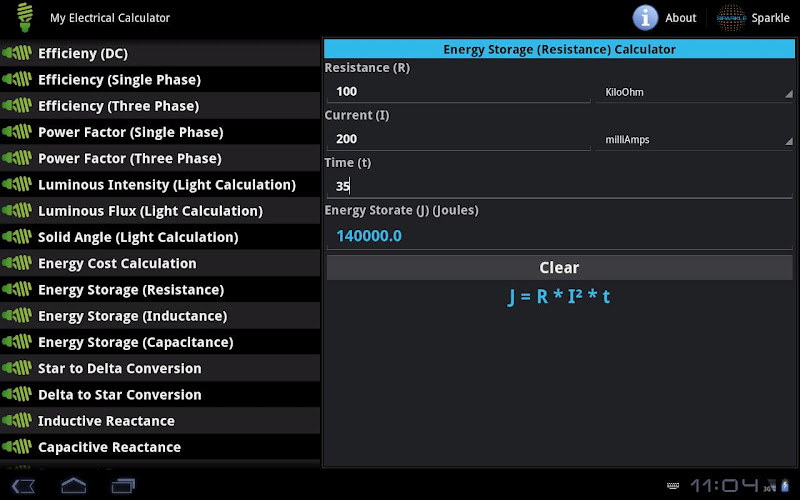The height and width of the screenshot is (500, 800).
Task: Tap the bulb icon beside Efficiency (Single Phase)
Action: (17, 79)
